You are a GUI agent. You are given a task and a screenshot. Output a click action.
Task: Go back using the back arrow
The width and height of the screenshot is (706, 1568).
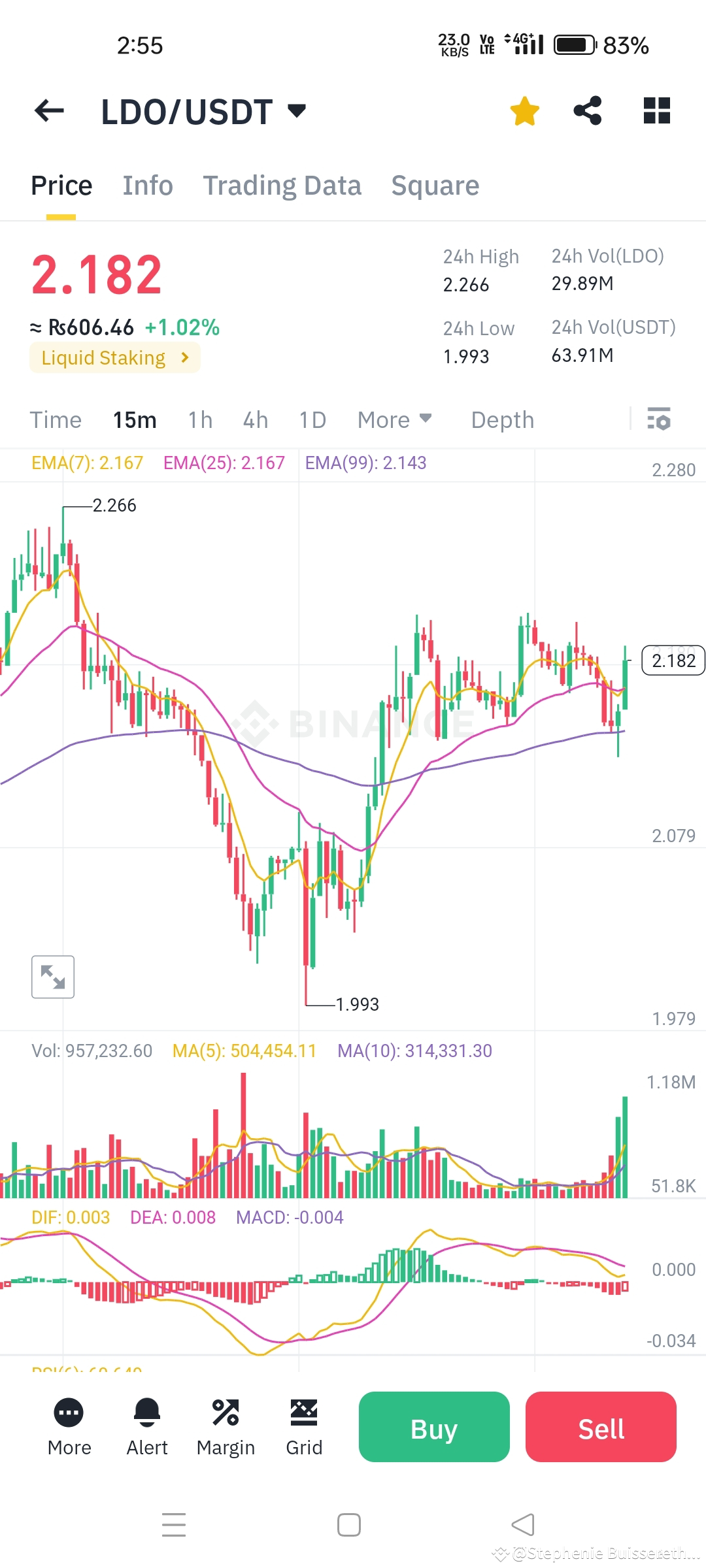pos(49,110)
